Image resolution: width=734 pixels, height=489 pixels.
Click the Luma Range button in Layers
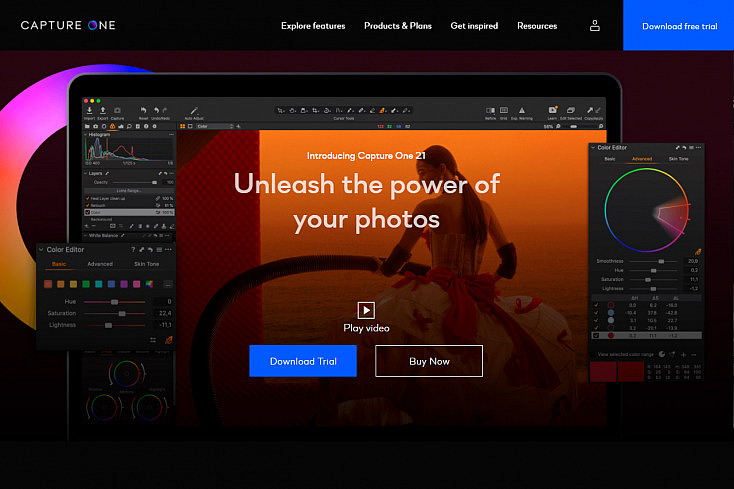click(129, 191)
